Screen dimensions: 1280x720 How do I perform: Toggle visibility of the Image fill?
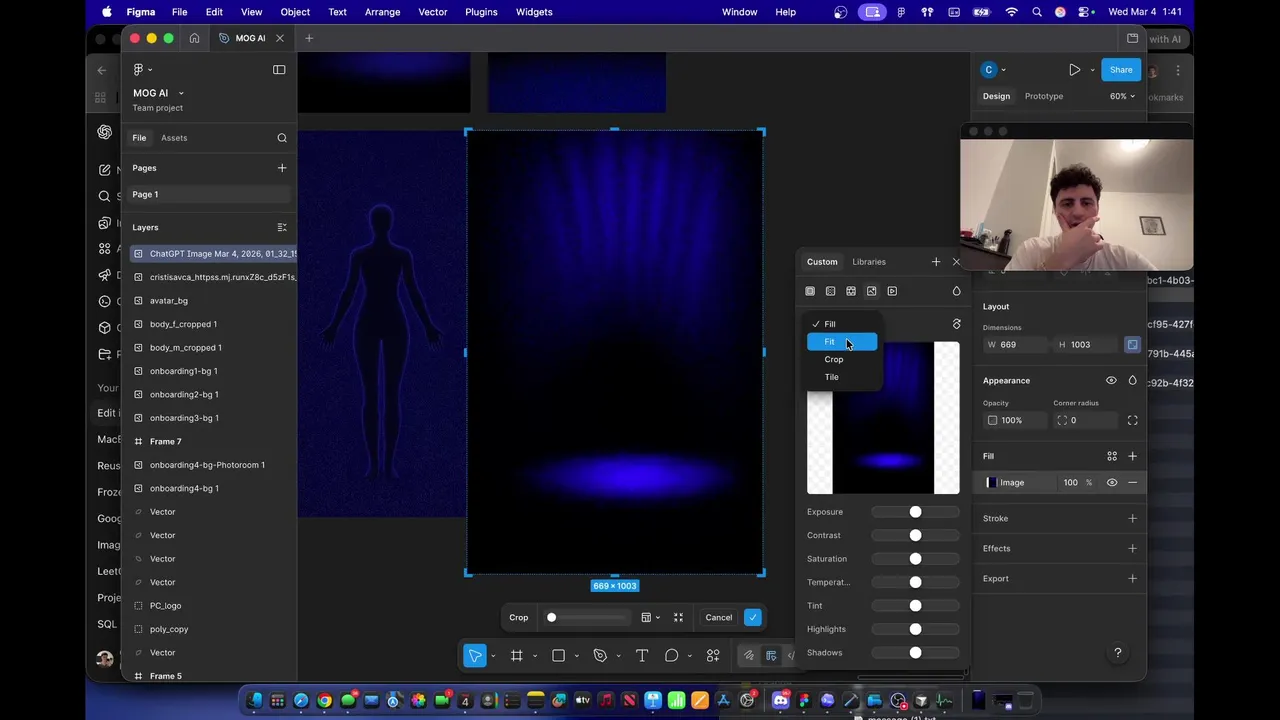coord(1111,483)
